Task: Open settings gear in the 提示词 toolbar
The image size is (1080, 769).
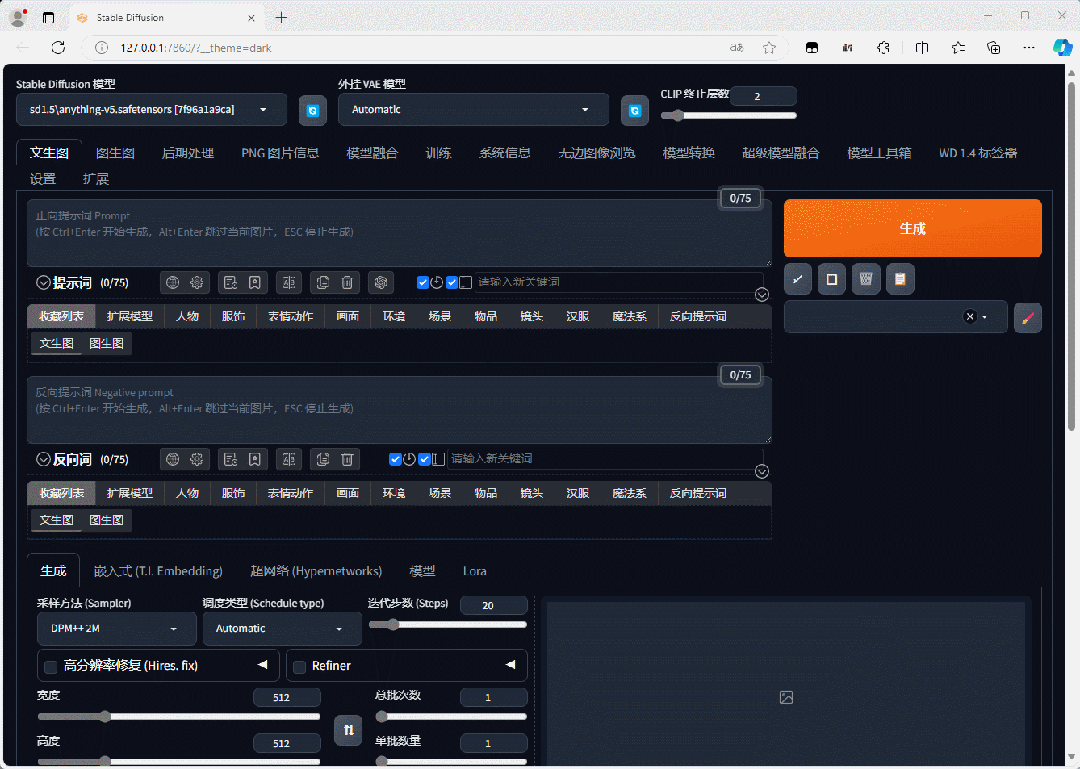Action: [x=197, y=283]
